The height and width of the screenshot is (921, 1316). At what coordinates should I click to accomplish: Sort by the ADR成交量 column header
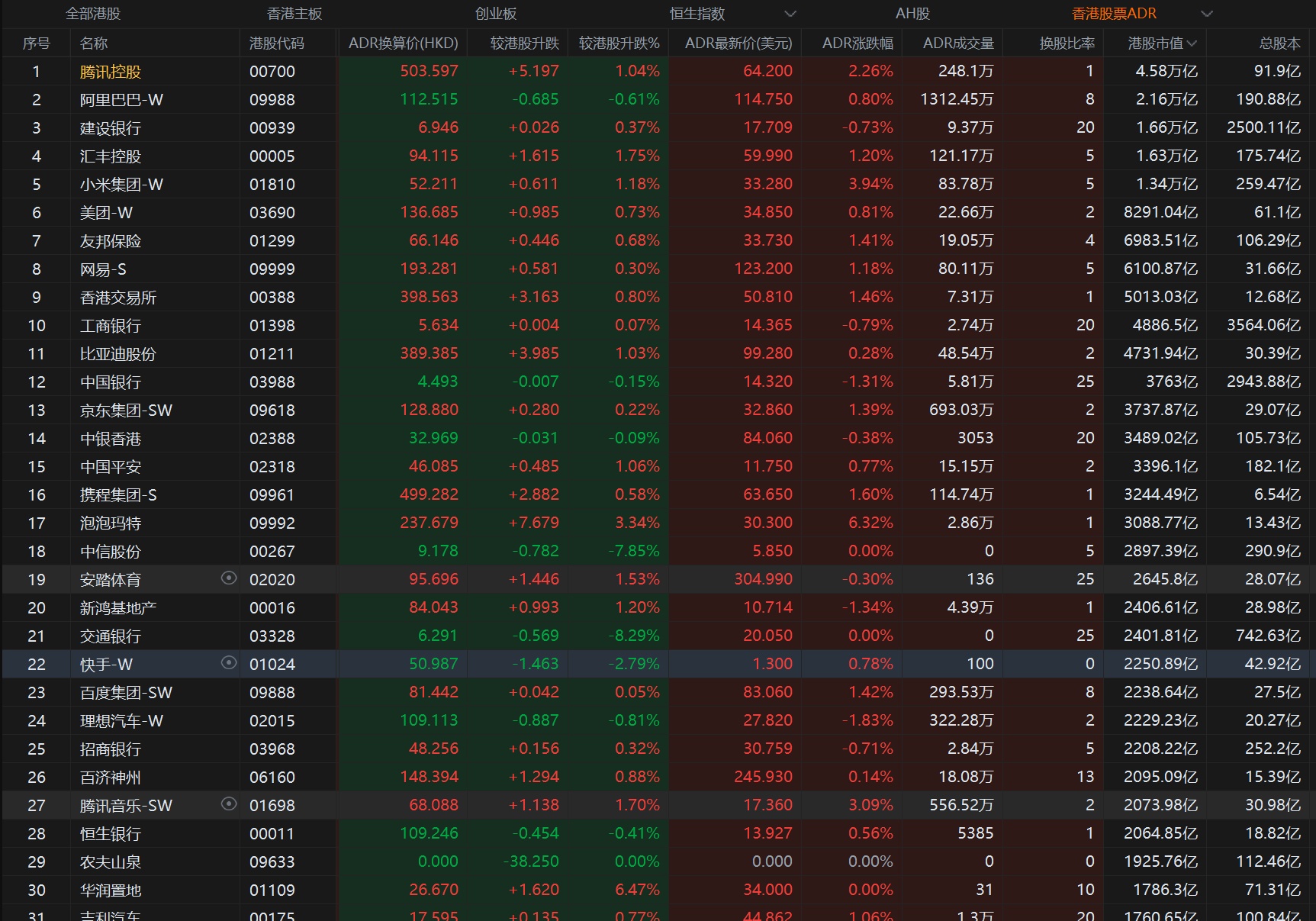click(958, 43)
